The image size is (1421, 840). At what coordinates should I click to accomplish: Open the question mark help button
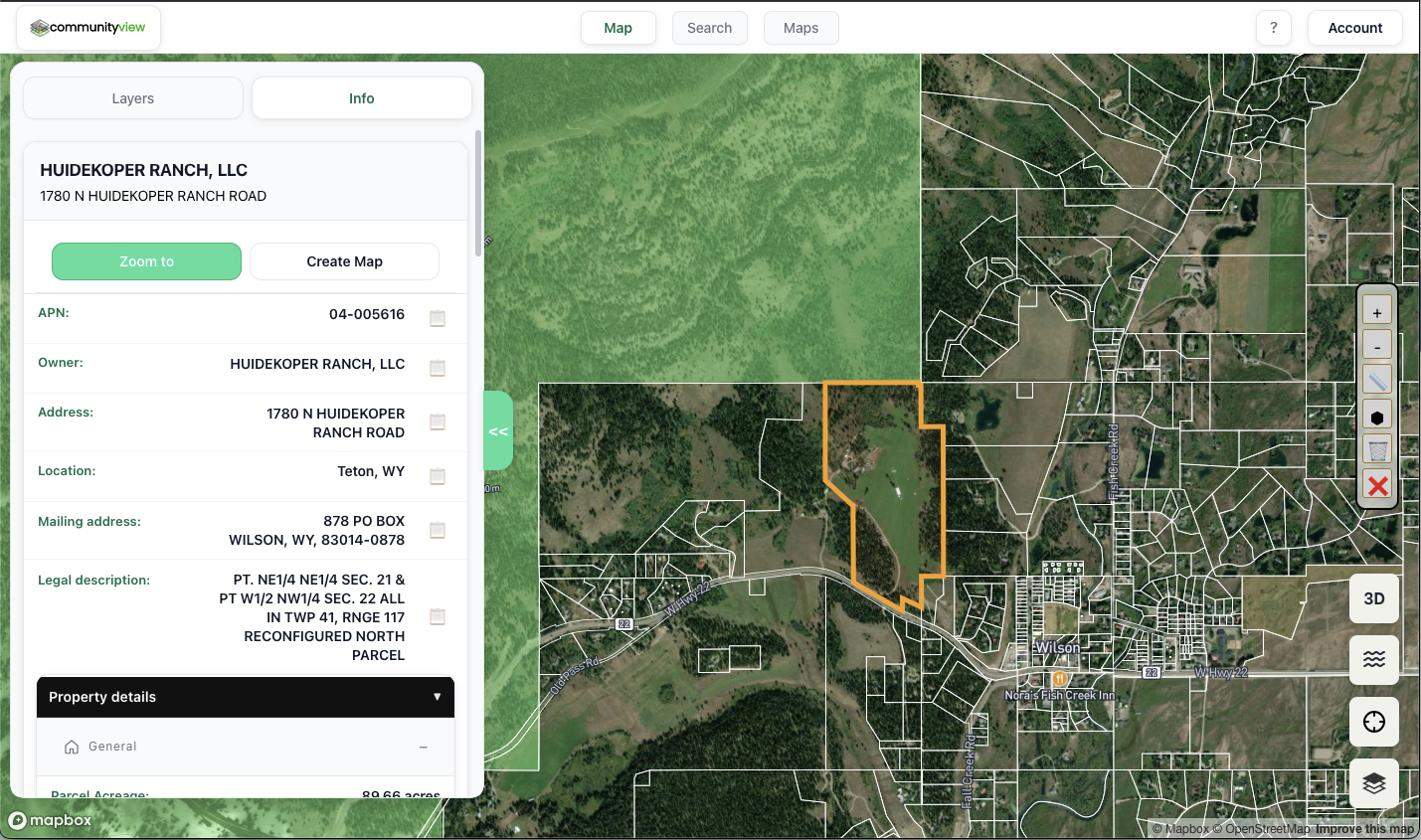pyautogui.click(x=1274, y=28)
